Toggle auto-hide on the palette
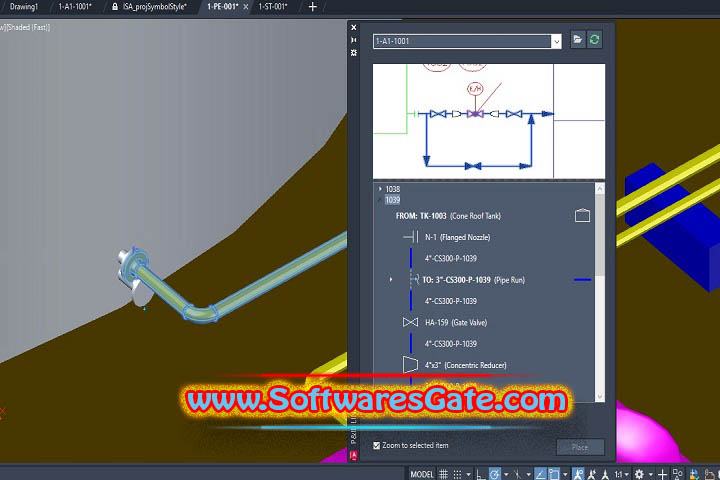The width and height of the screenshot is (720, 480). pyautogui.click(x=354, y=40)
